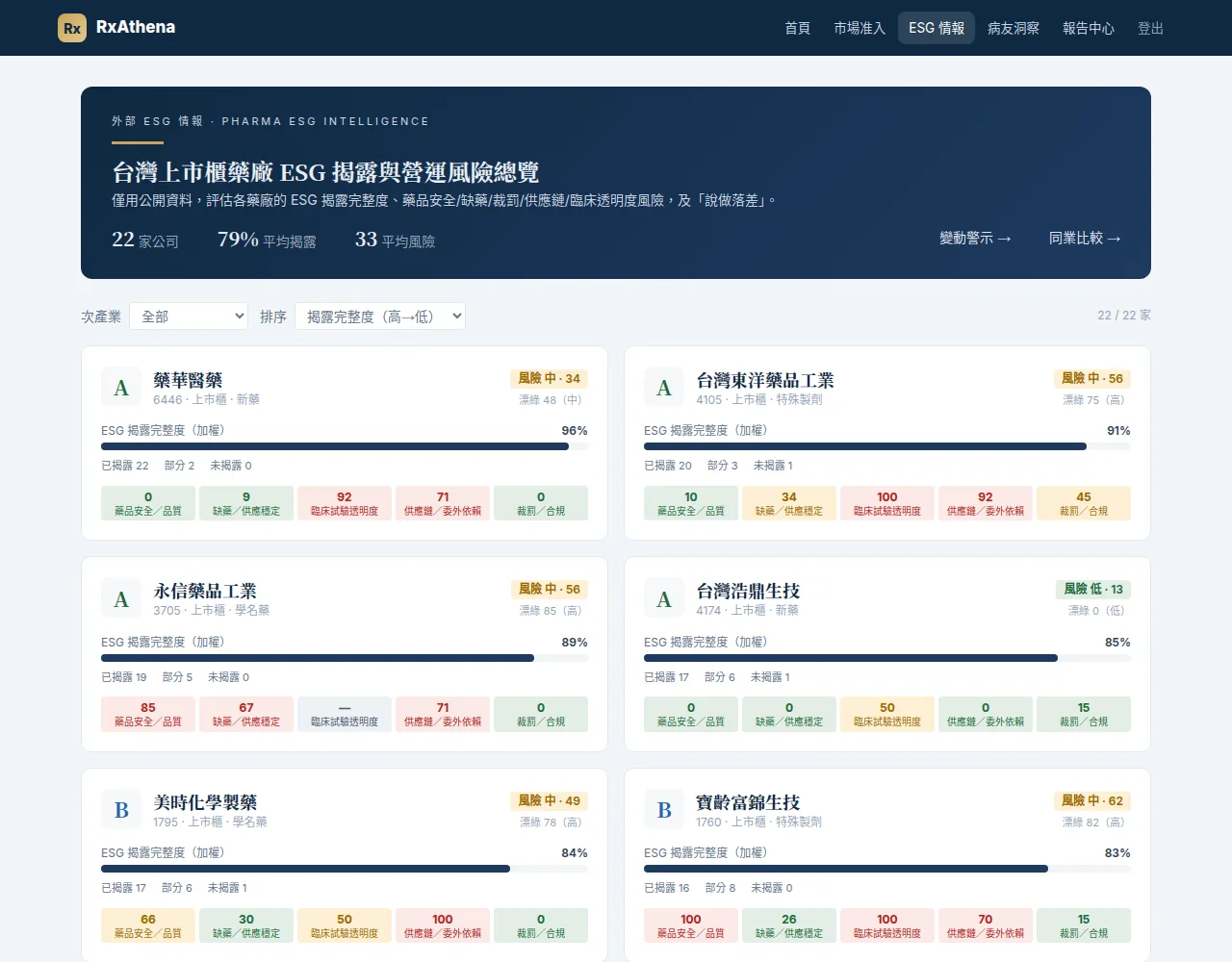The image size is (1232, 962).
Task: Open 病友洞察 from the top menu
Action: point(1014,28)
